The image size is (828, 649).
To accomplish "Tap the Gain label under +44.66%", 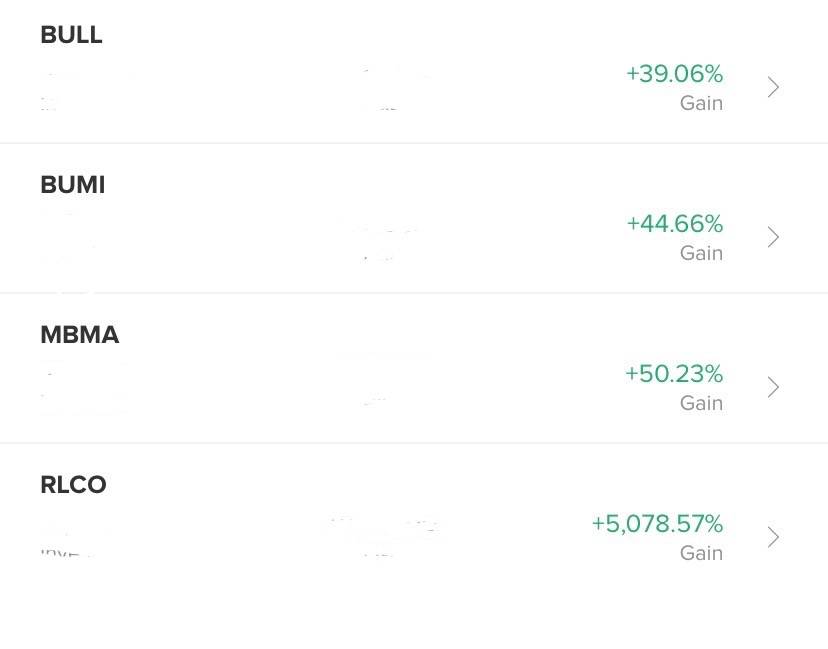I will [x=701, y=253].
